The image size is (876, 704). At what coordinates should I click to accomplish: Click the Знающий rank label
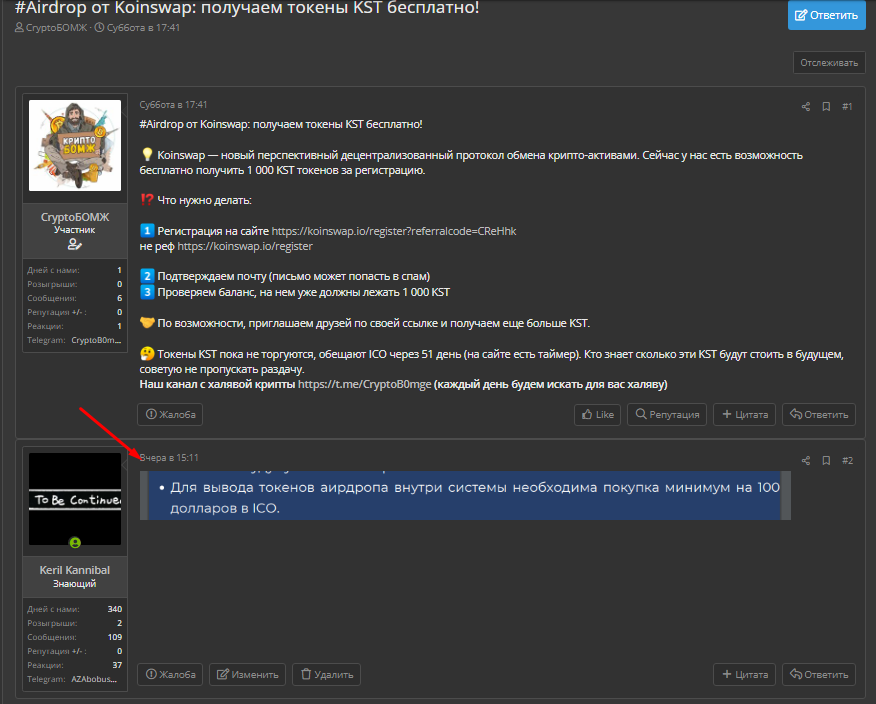tap(75, 583)
